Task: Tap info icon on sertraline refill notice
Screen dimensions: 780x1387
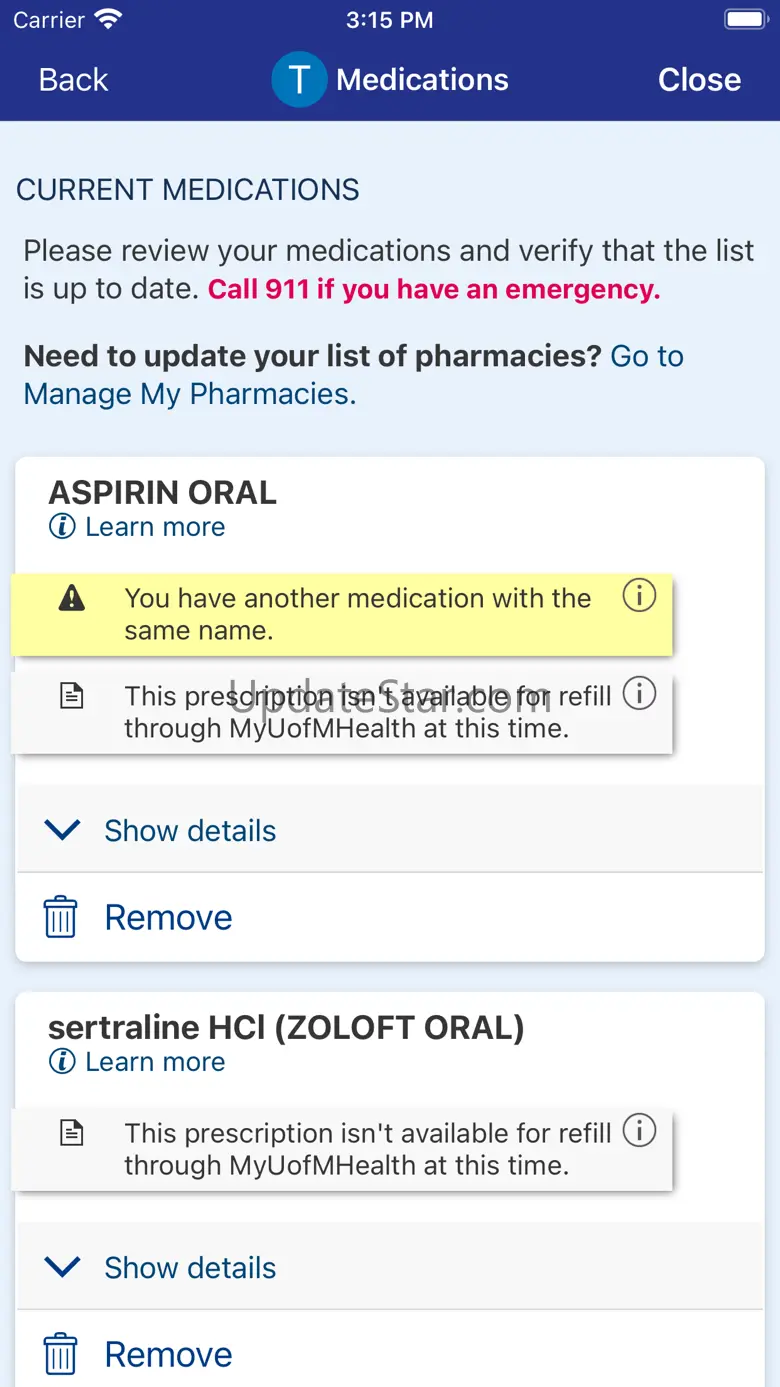Action: click(639, 1130)
